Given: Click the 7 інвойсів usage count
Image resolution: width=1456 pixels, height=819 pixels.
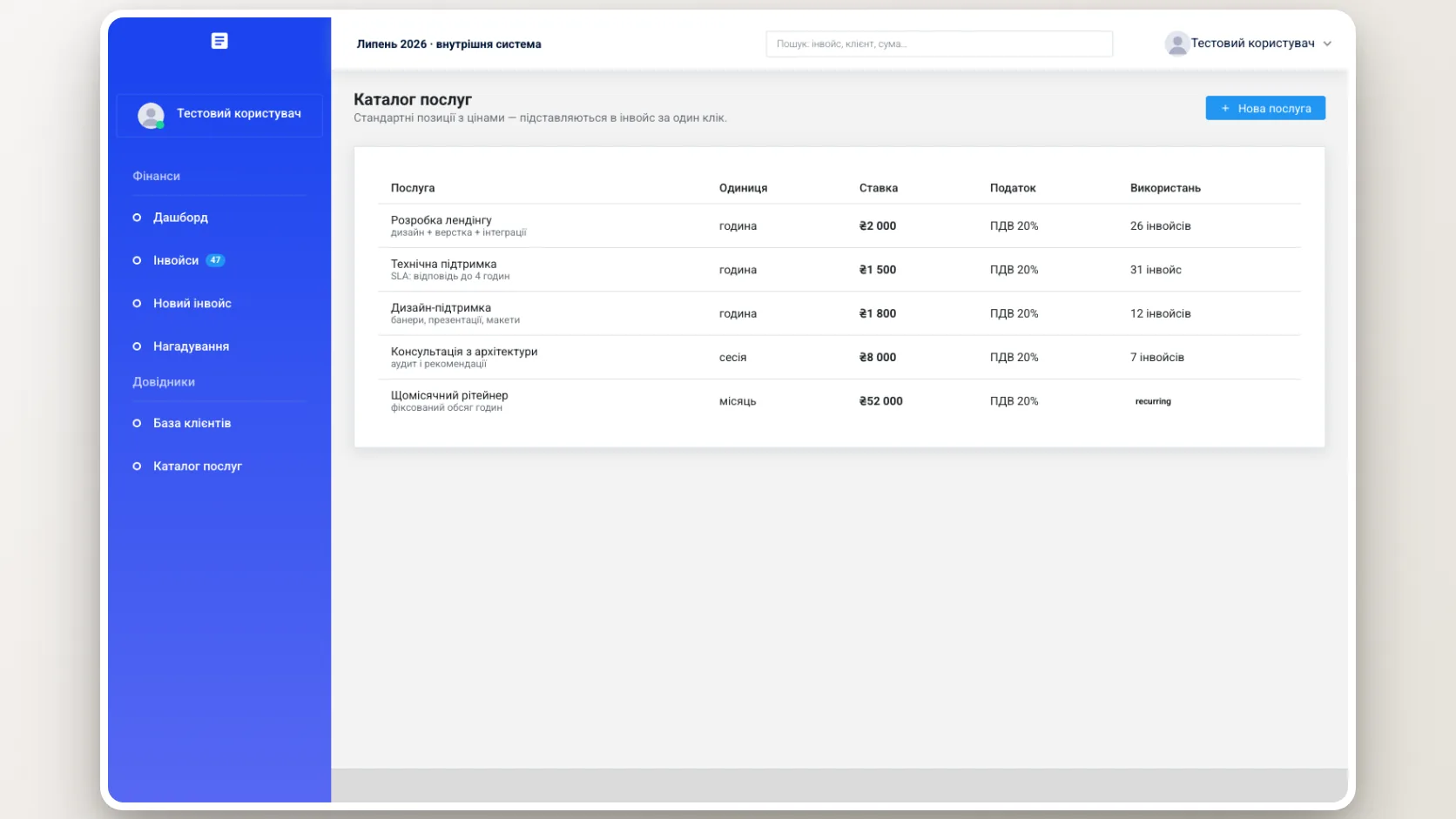Looking at the screenshot, I should [1157, 358].
